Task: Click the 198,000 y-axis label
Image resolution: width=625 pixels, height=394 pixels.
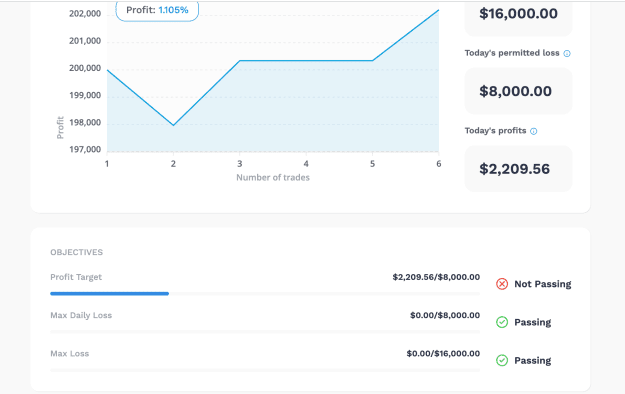Action: [85, 122]
